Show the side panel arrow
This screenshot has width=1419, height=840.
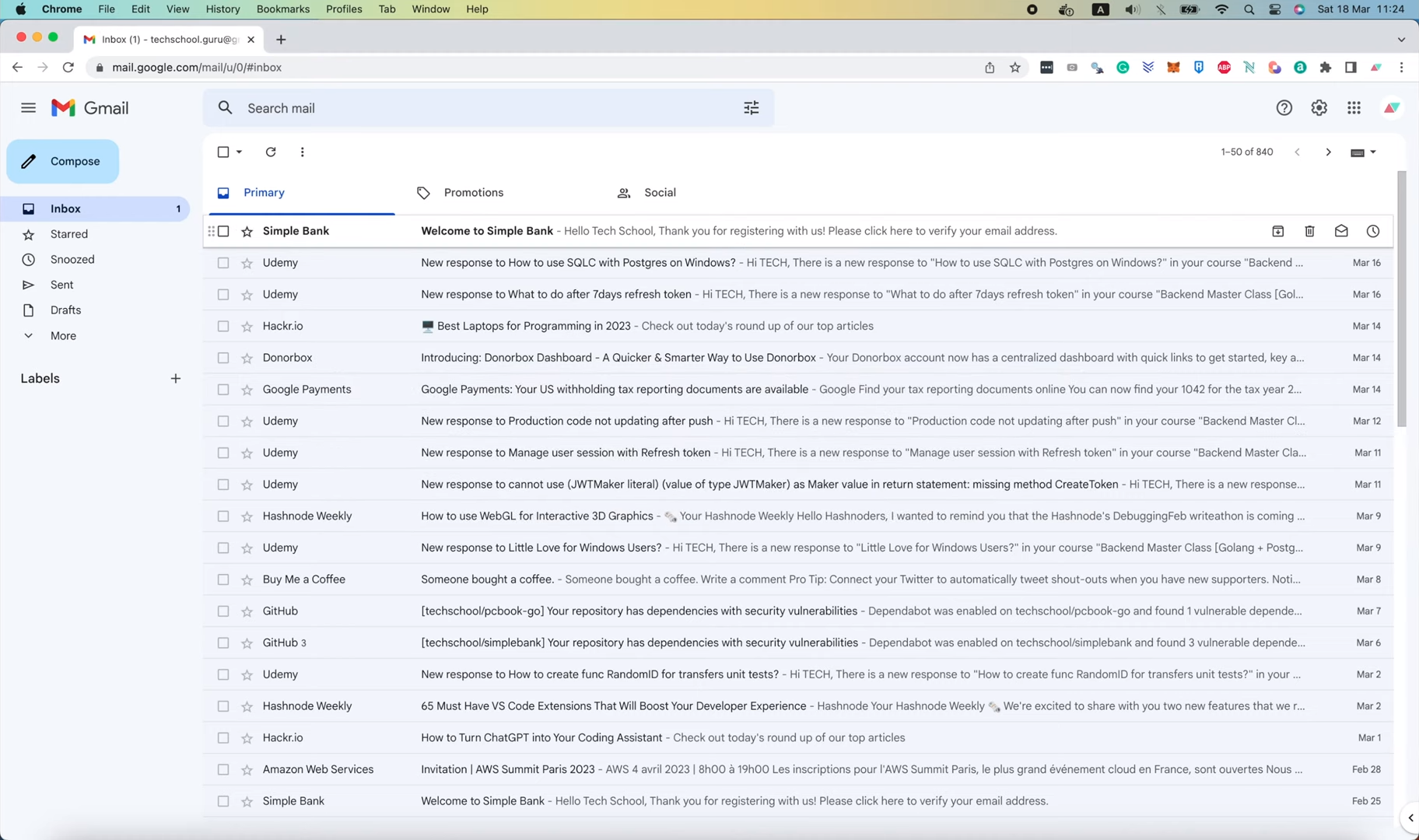[1410, 817]
